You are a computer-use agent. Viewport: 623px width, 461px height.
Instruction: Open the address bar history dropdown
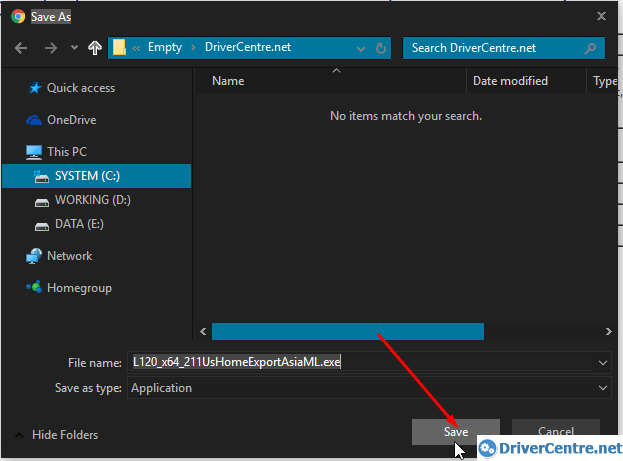click(361, 49)
